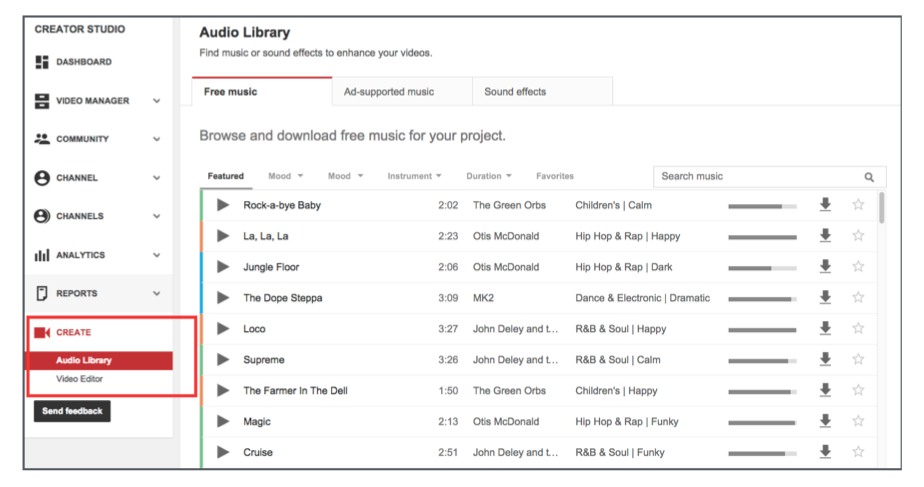924x487 pixels.
Task: Click the Send feedback button
Action: 72,411
